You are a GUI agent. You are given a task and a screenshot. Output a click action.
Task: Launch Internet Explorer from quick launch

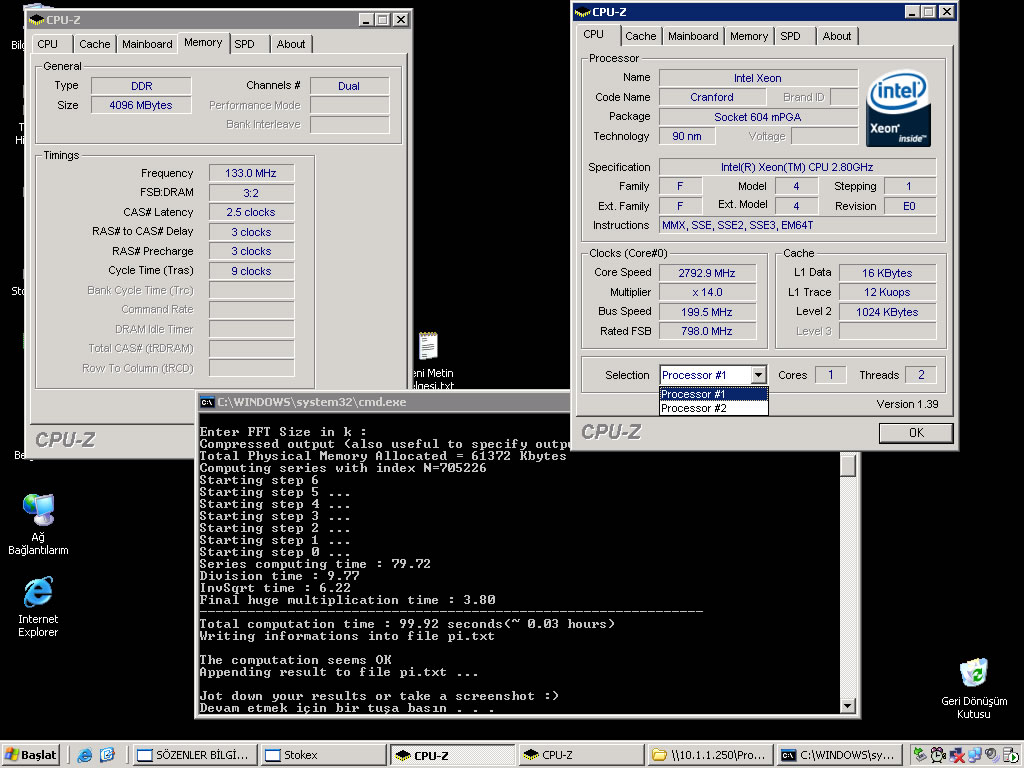coord(85,755)
